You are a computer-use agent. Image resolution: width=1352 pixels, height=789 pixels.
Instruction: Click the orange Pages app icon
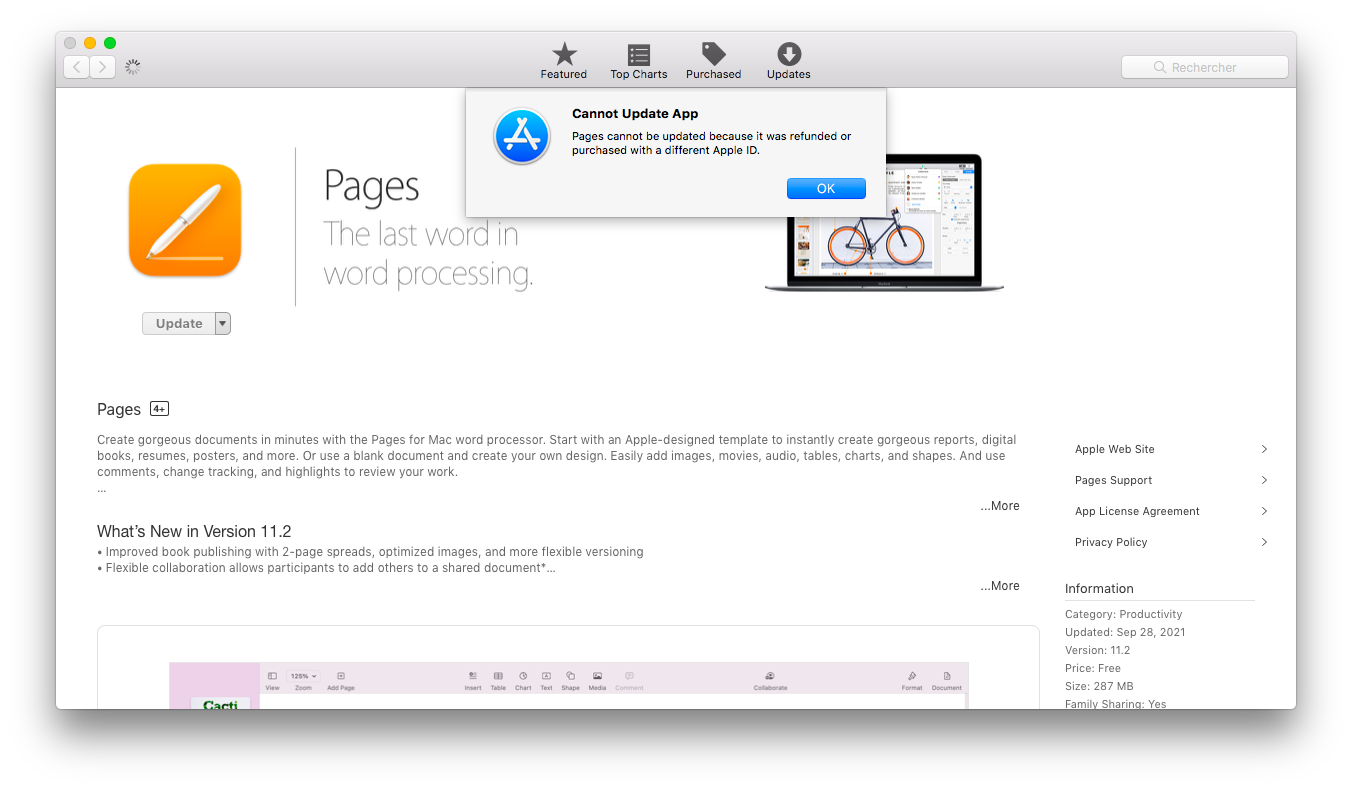pyautogui.click(x=185, y=220)
